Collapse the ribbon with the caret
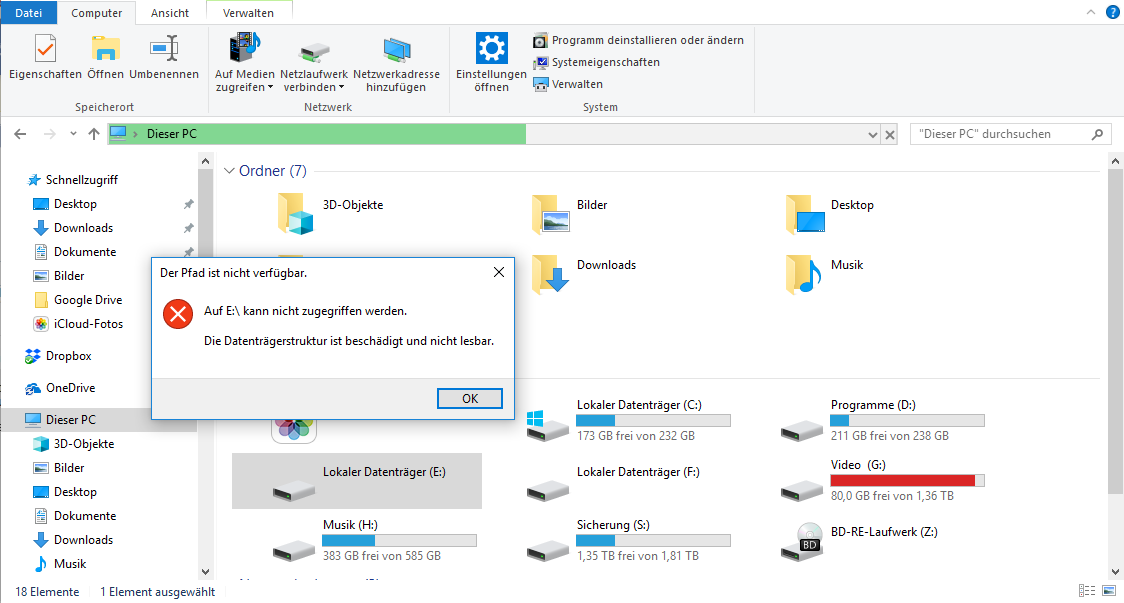 (x=1090, y=12)
